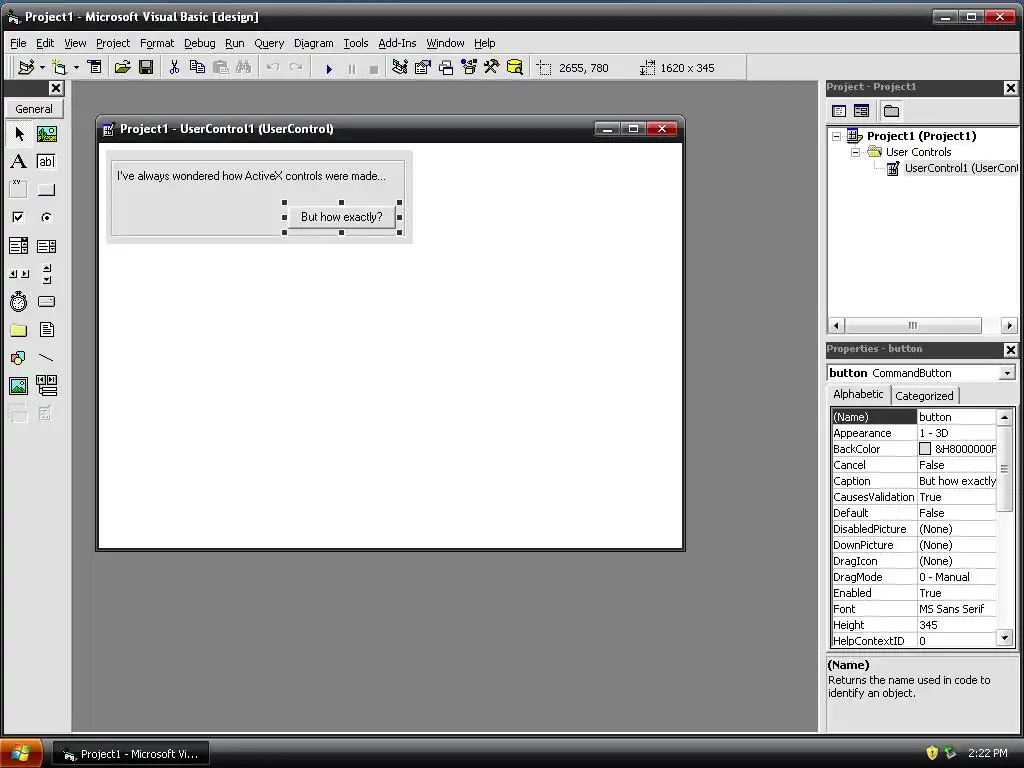
Task: Click the Toolbox hammer-and-wrench toolbar icon
Action: pyautogui.click(x=492, y=67)
